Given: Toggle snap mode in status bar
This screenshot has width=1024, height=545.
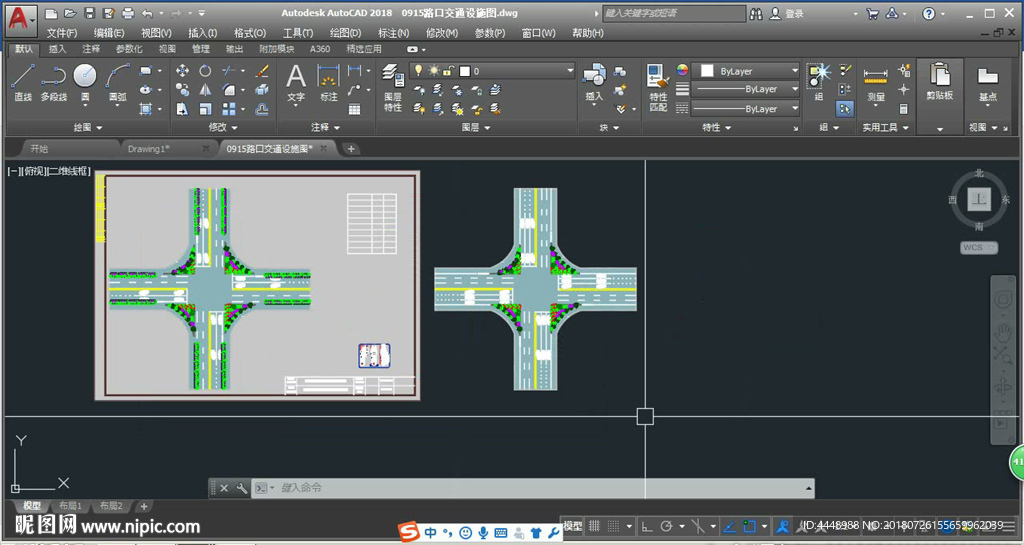Looking at the screenshot, I should (614, 526).
